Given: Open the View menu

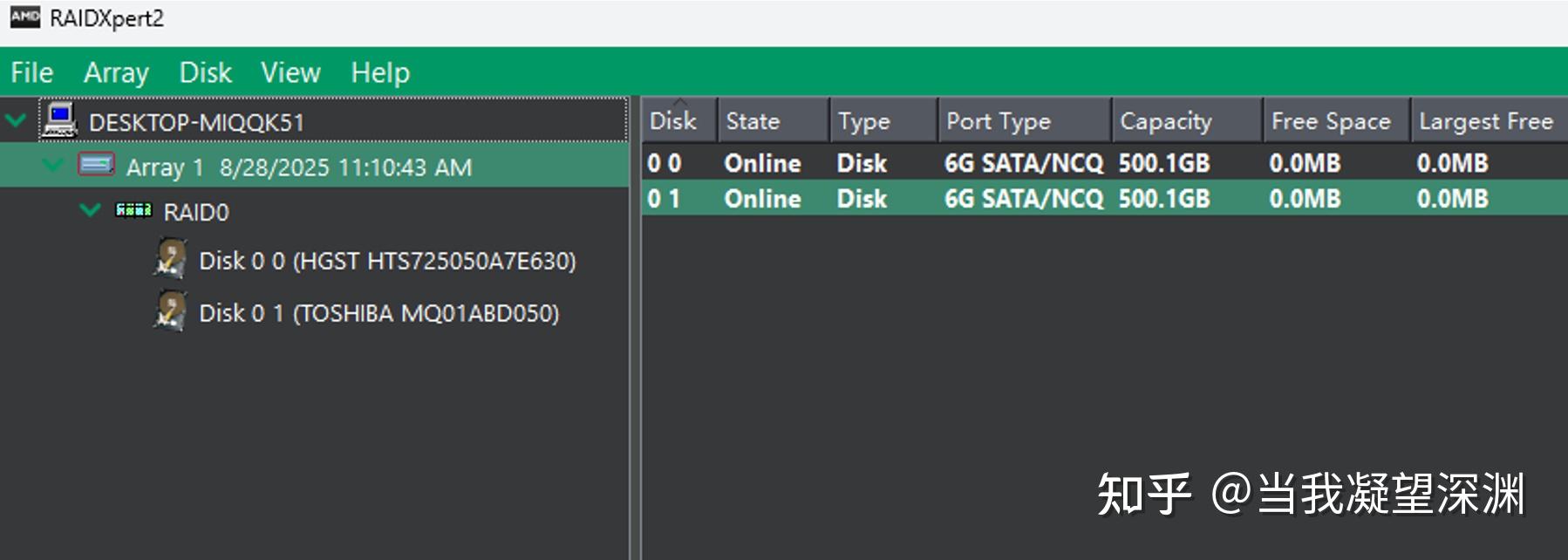Looking at the screenshot, I should pyautogui.click(x=290, y=72).
